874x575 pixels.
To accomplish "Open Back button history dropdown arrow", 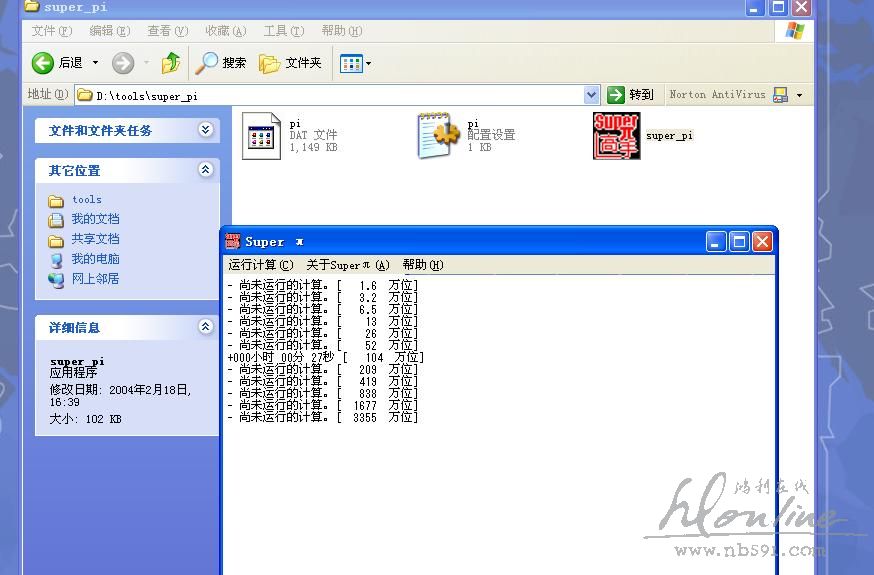I will [x=95, y=62].
